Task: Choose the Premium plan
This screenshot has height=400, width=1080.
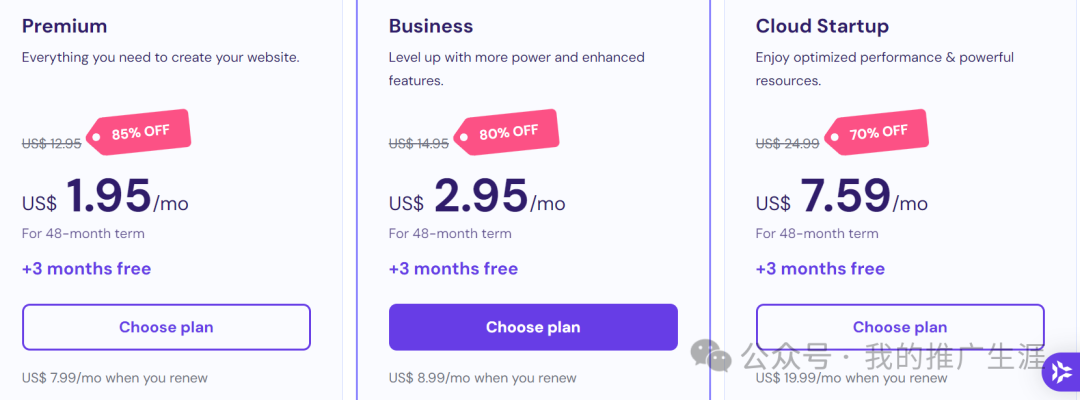Action: [166, 327]
